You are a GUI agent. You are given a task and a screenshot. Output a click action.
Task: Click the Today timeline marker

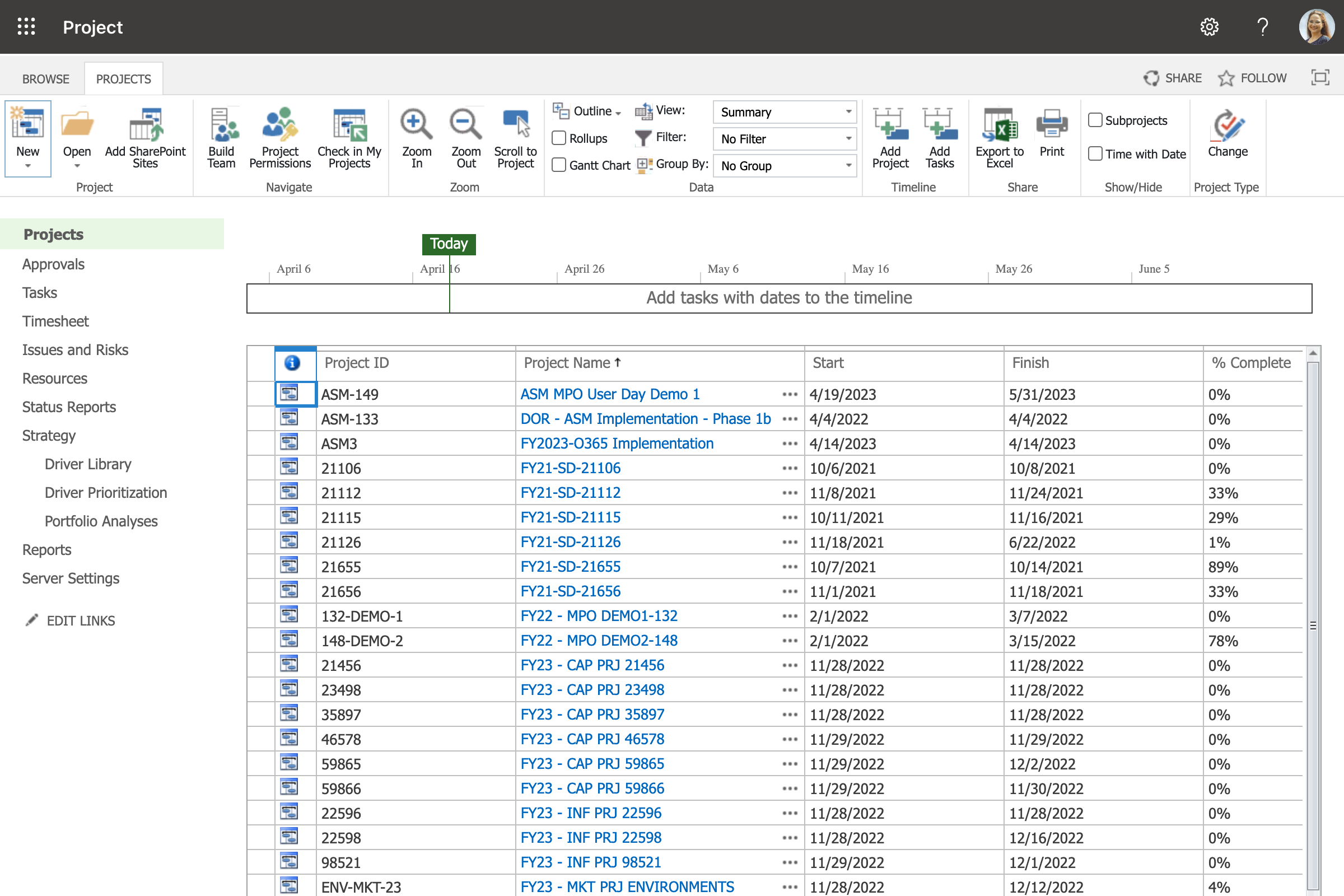(449, 244)
